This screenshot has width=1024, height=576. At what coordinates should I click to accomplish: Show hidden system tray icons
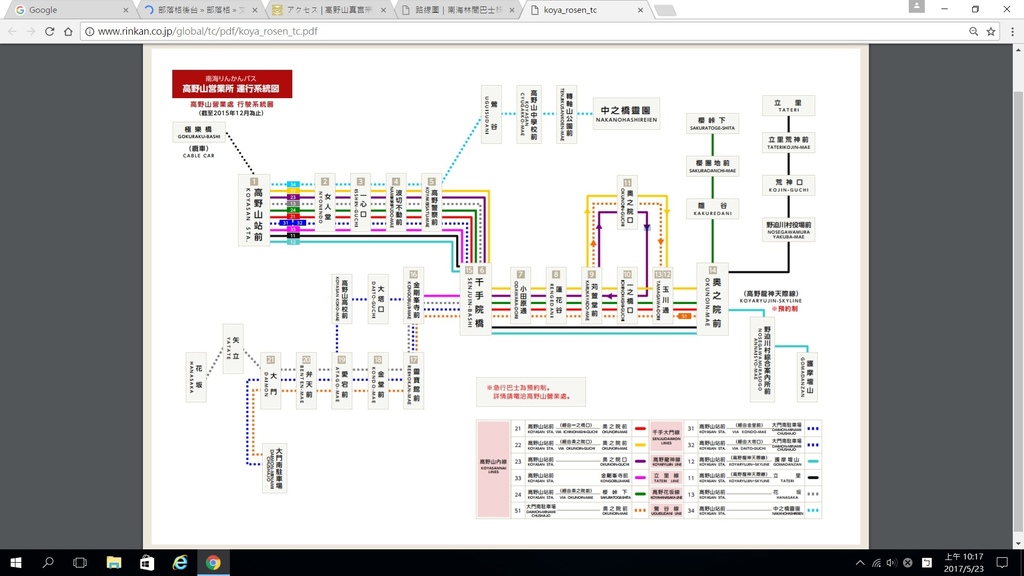click(860, 562)
